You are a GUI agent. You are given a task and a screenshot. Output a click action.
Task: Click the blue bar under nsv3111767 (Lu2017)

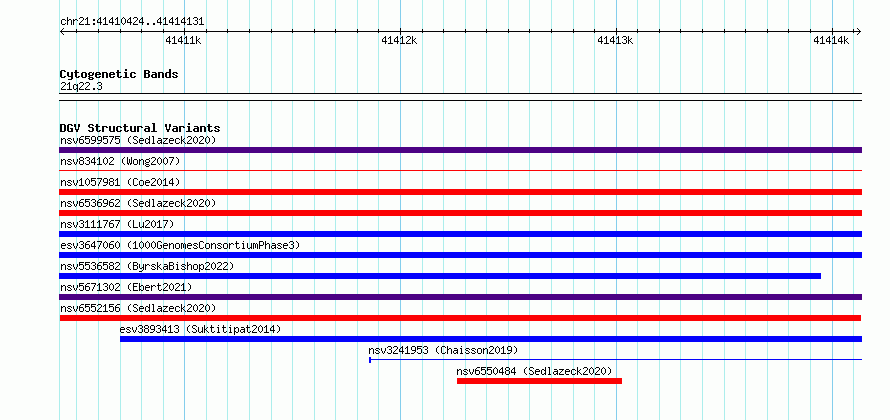461,234
